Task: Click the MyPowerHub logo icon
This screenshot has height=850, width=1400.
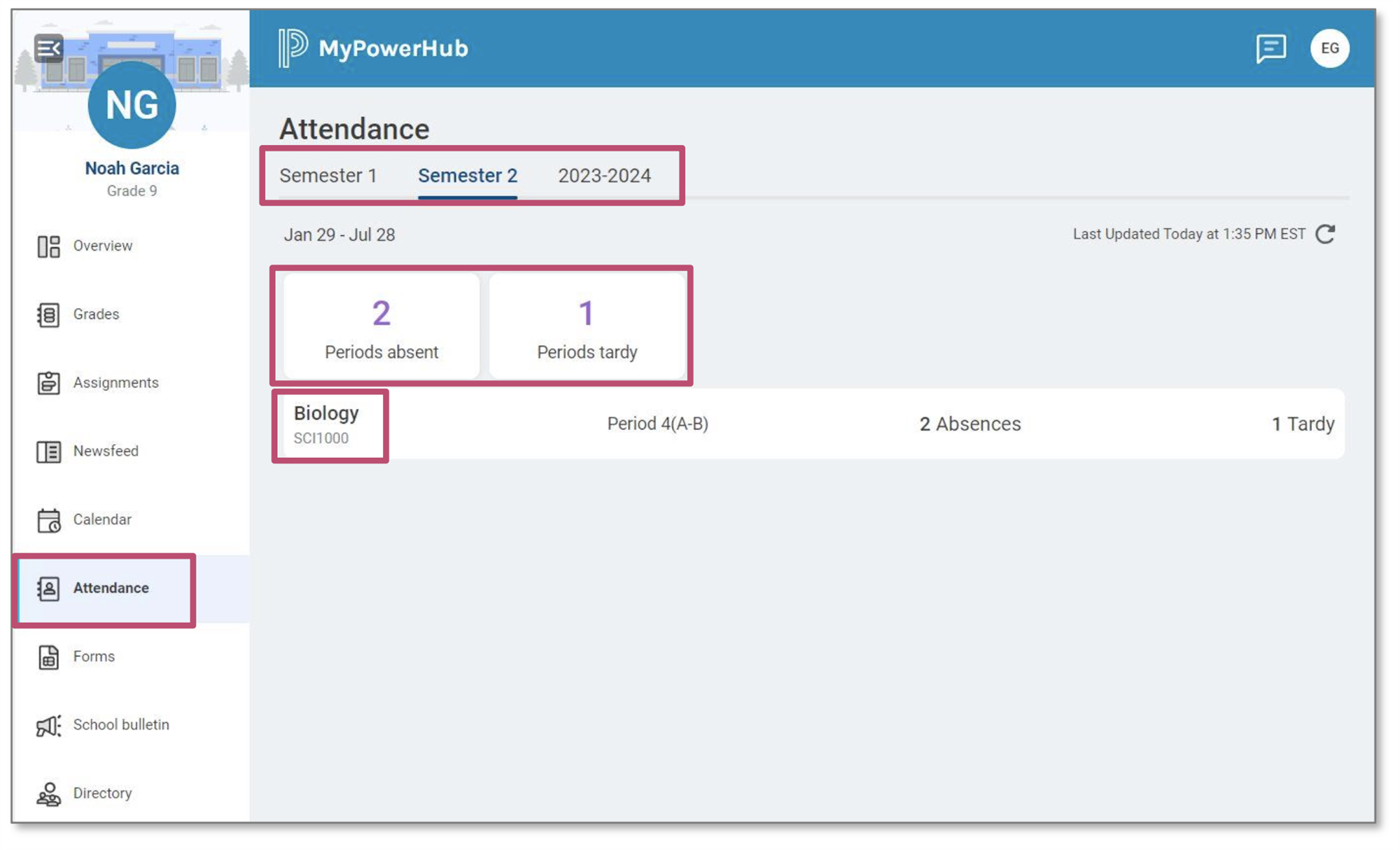Action: coord(293,48)
